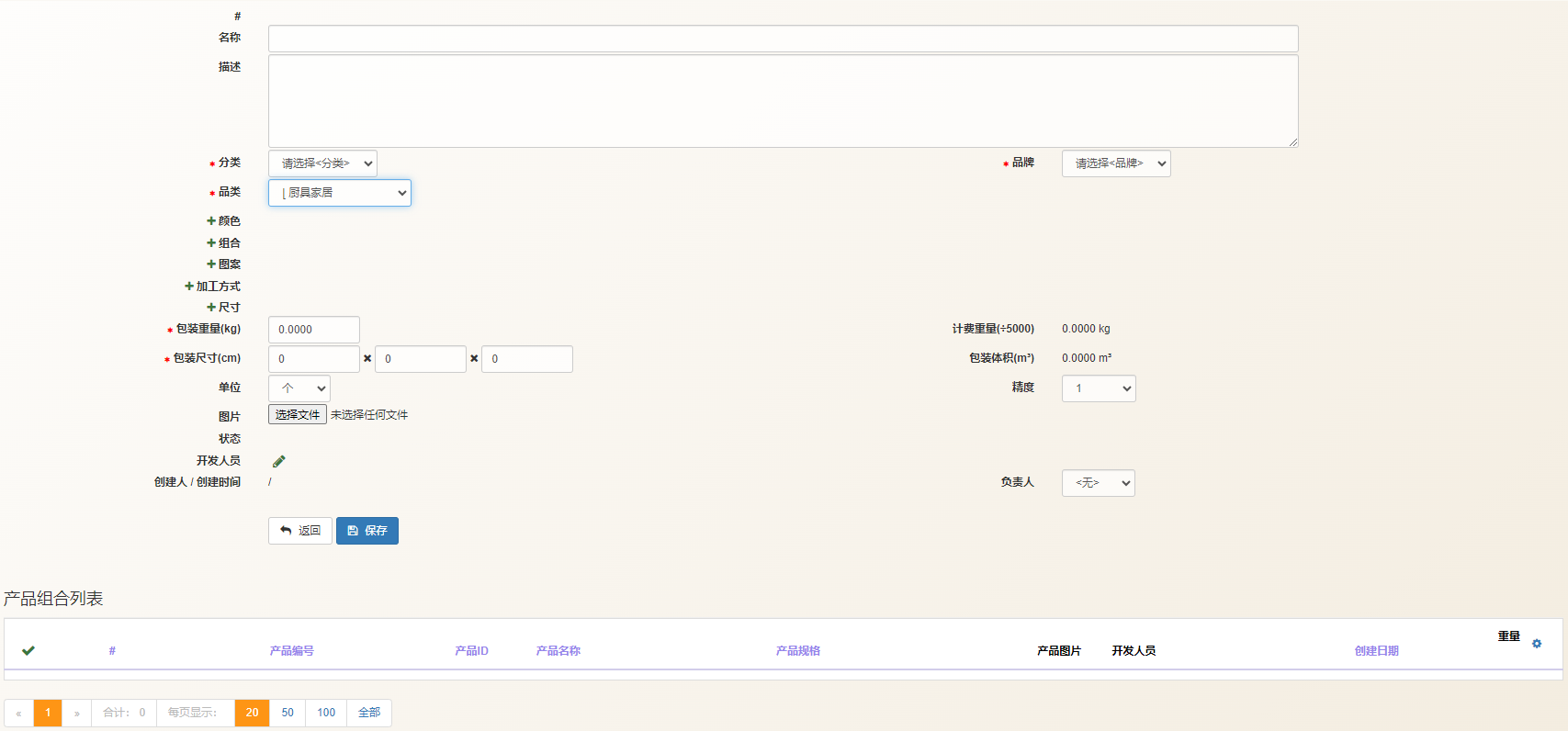Focus the 名称 name input field
The width and height of the screenshot is (1568, 731).
click(784, 39)
